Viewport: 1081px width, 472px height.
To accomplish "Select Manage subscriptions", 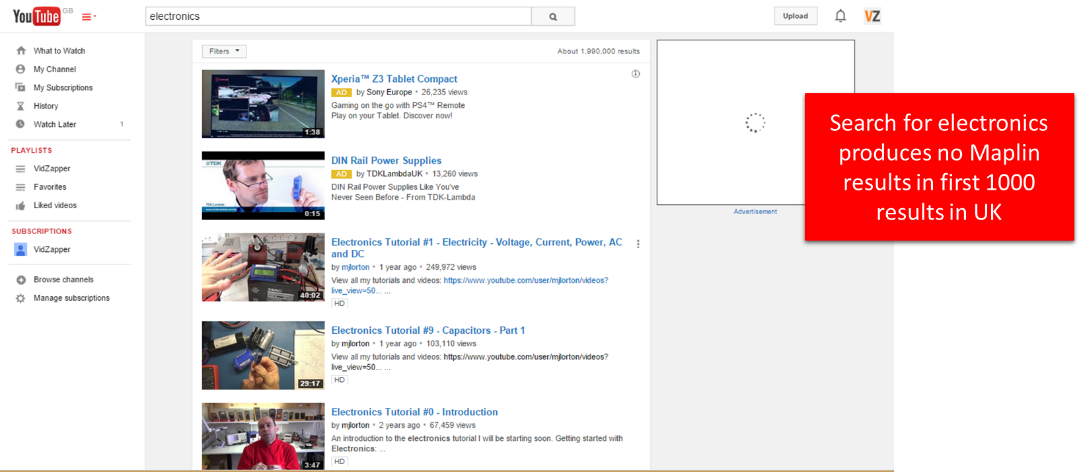I will tap(72, 298).
